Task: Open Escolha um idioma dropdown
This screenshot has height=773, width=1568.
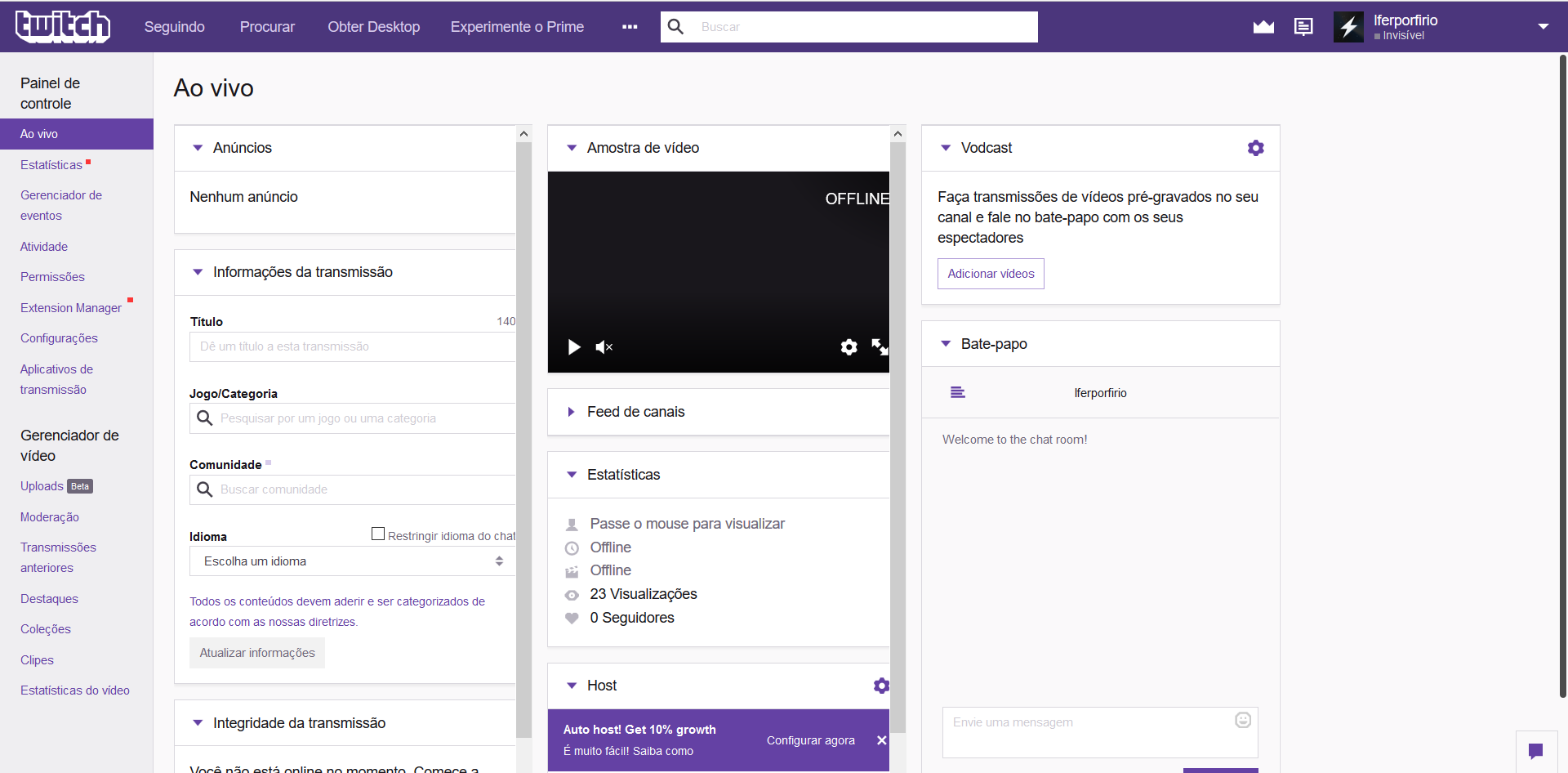Action: (353, 561)
